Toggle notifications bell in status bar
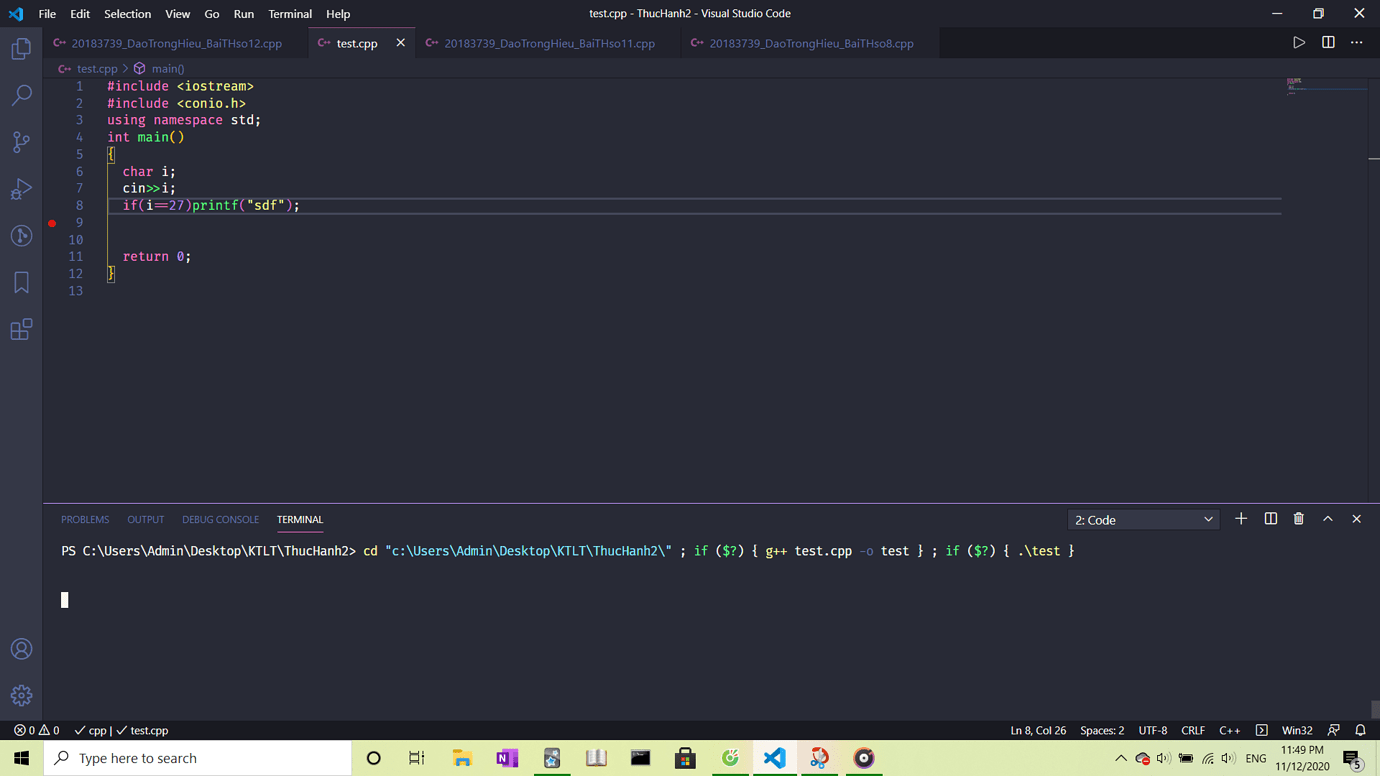This screenshot has height=776, width=1380. point(1360,730)
